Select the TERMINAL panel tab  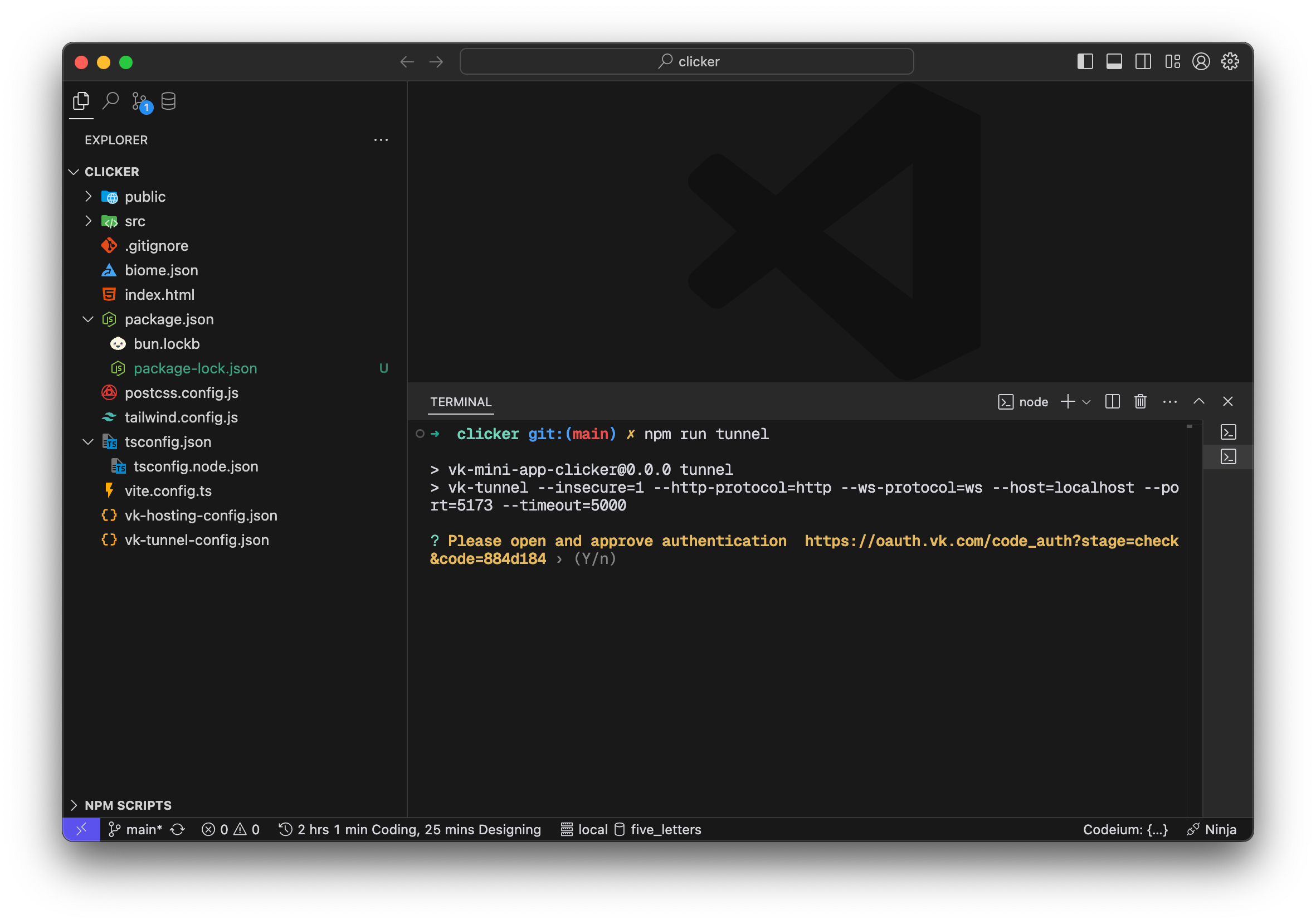[x=461, y=402]
